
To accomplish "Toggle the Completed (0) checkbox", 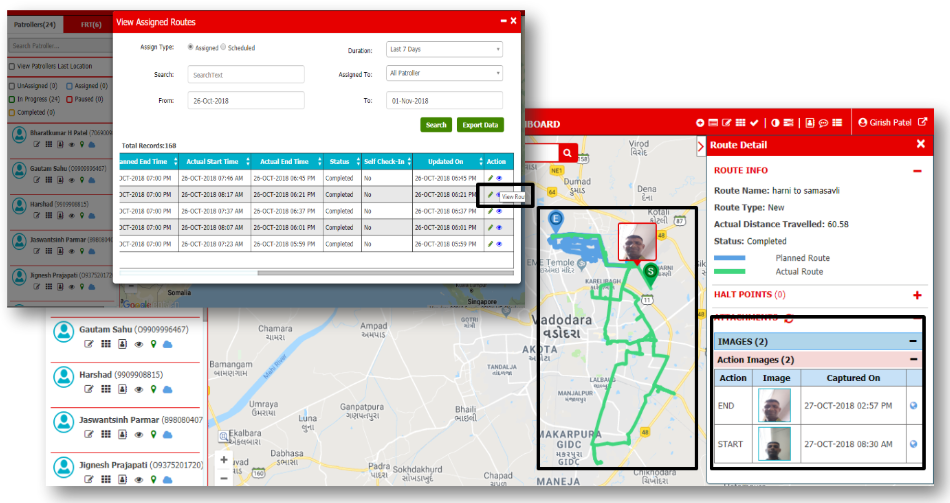I will [x=12, y=113].
